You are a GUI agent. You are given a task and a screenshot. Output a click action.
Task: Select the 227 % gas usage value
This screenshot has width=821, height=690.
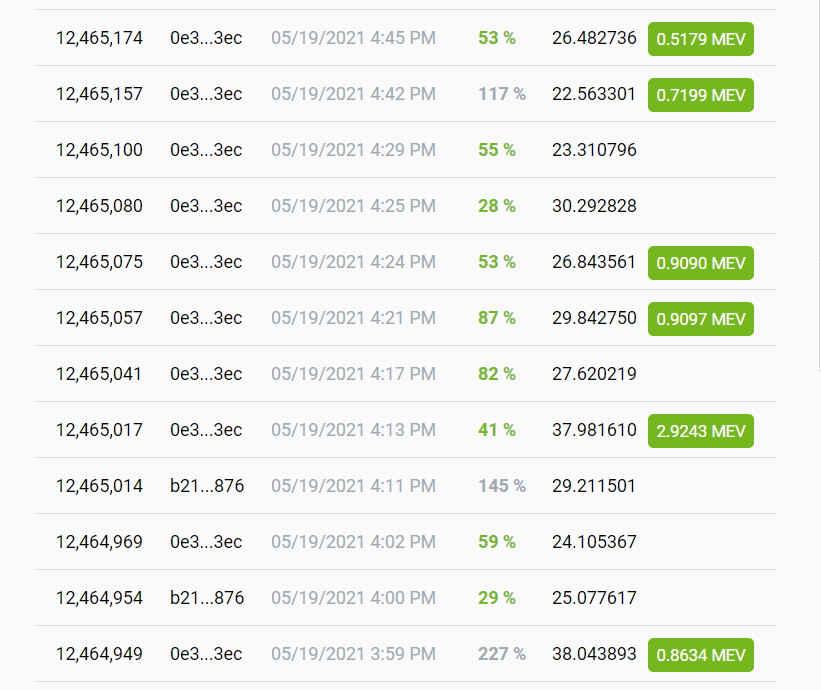(500, 654)
